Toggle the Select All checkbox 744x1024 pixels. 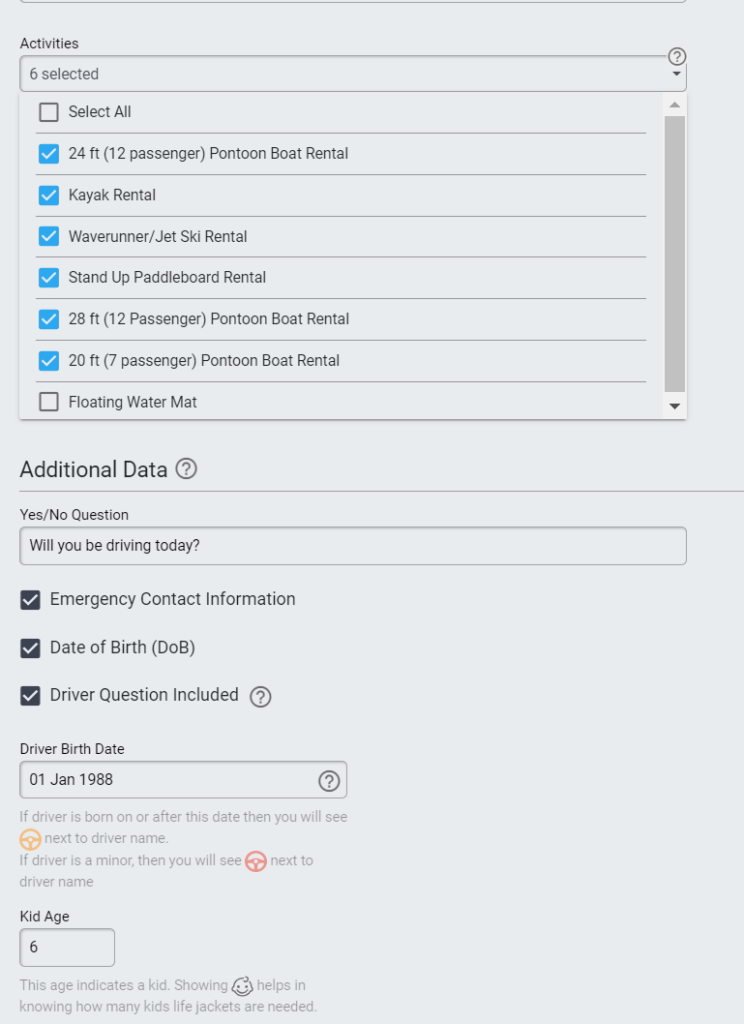(49, 112)
